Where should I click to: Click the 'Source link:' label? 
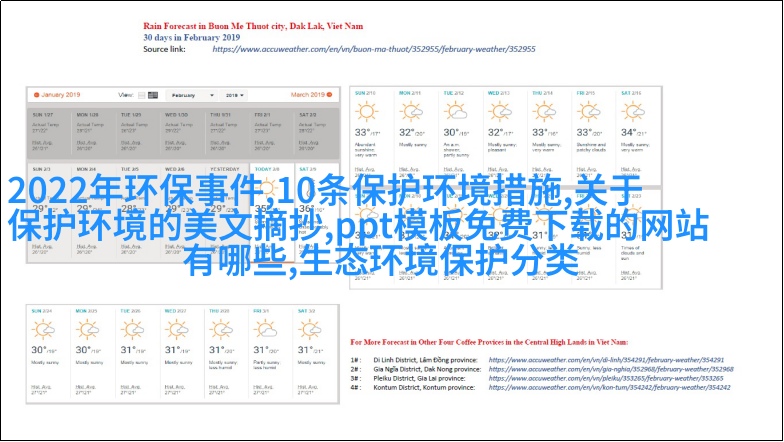pos(164,49)
